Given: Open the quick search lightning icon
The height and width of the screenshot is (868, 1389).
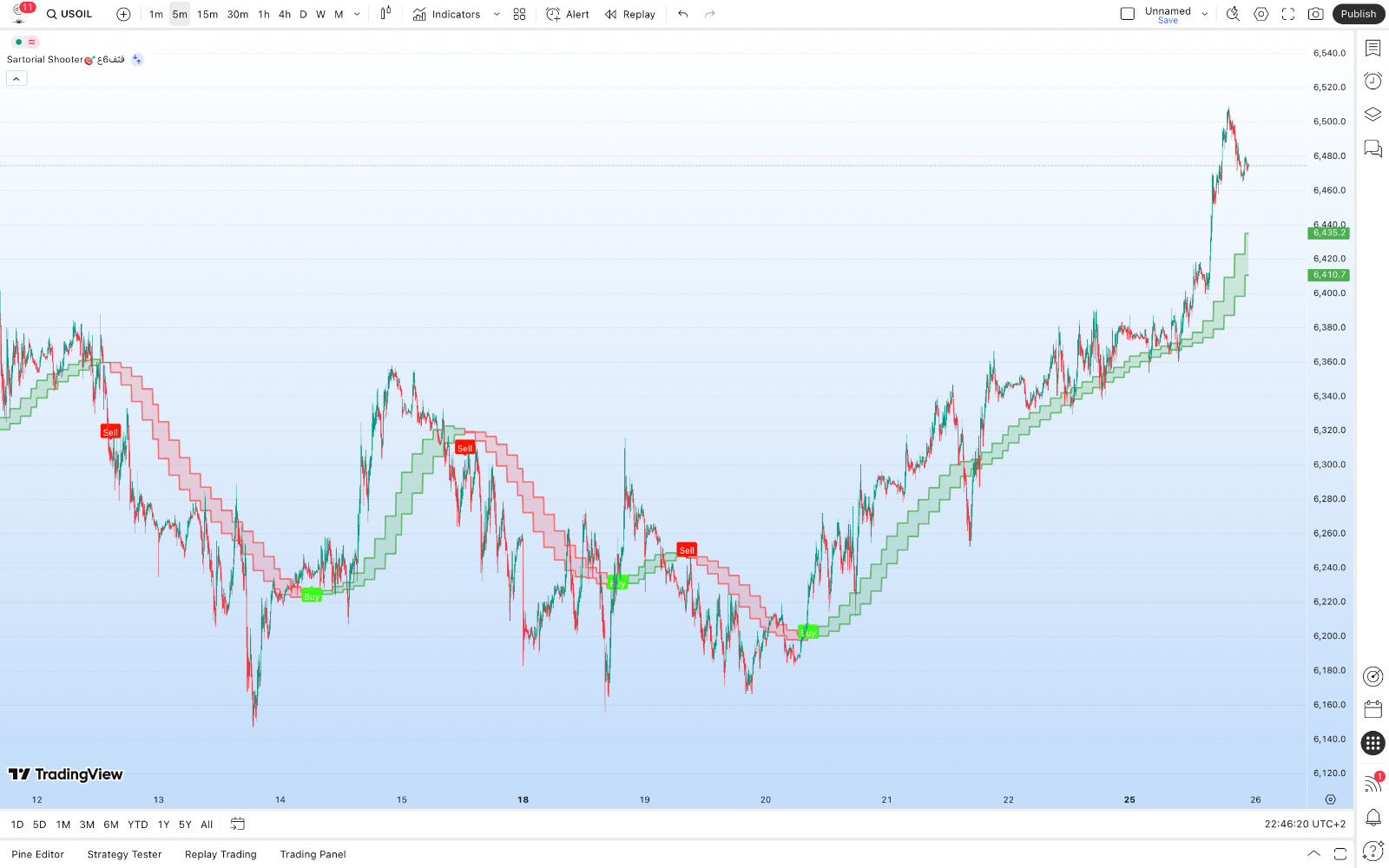Looking at the screenshot, I should (x=1233, y=14).
